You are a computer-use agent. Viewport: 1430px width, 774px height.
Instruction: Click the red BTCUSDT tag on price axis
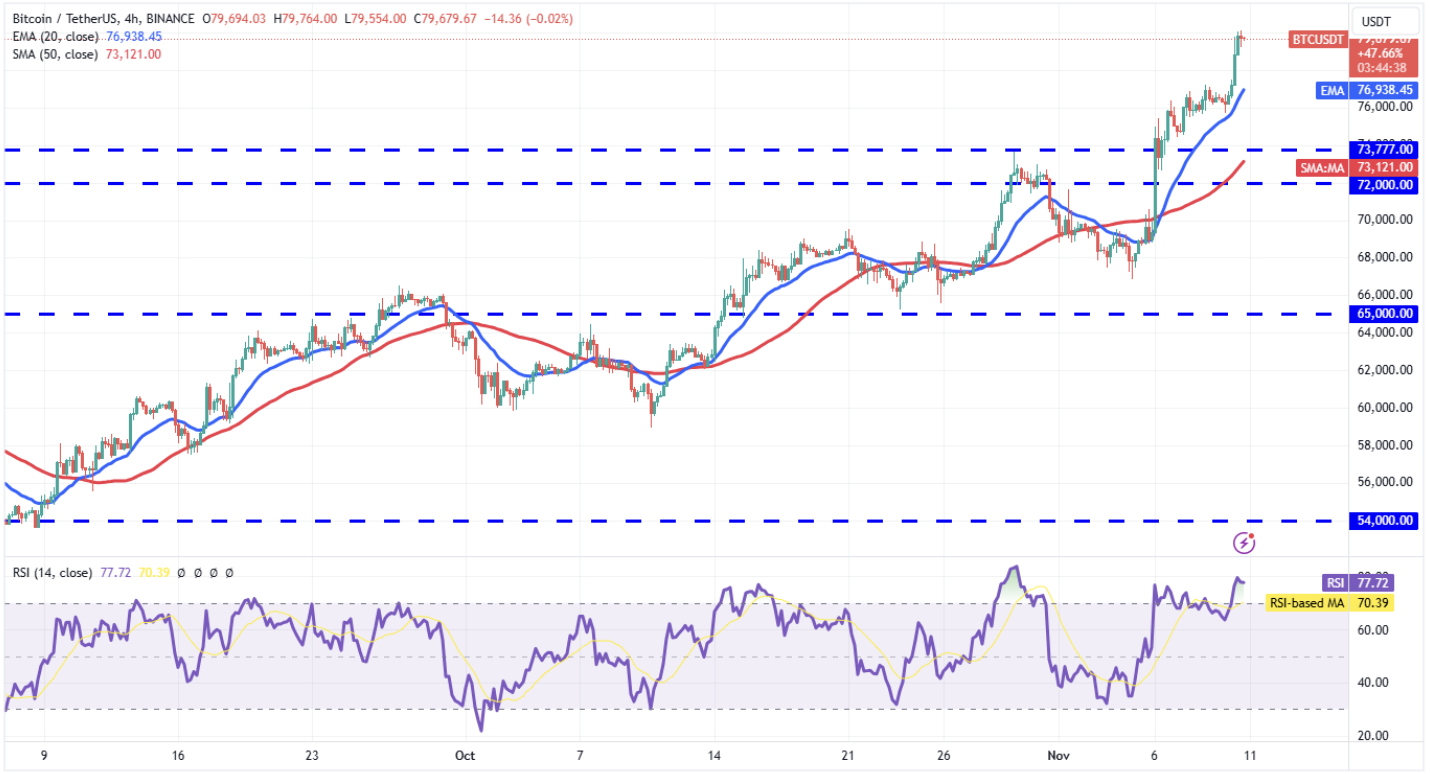(1316, 39)
